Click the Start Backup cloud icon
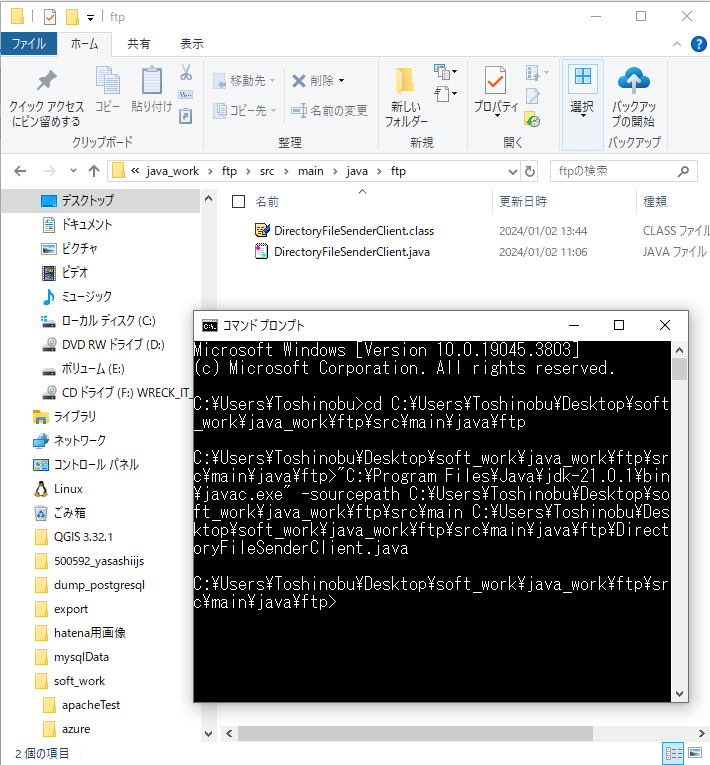 633,80
